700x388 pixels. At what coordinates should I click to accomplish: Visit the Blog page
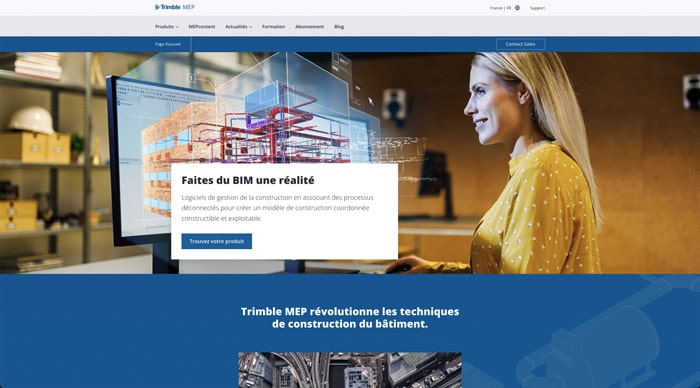(x=339, y=27)
